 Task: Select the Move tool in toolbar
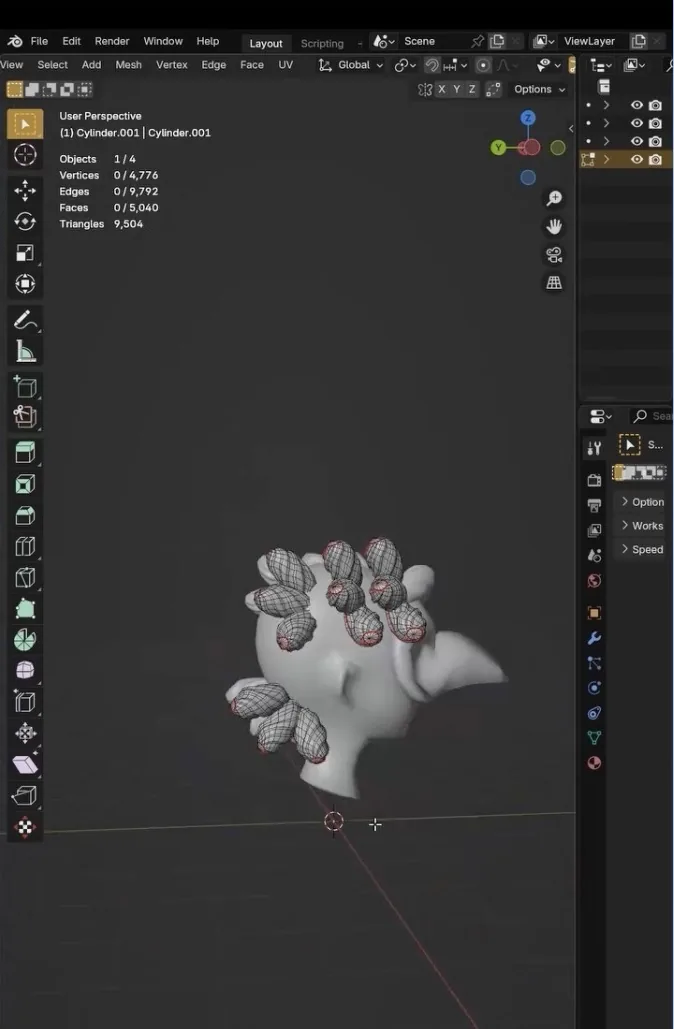[25, 190]
